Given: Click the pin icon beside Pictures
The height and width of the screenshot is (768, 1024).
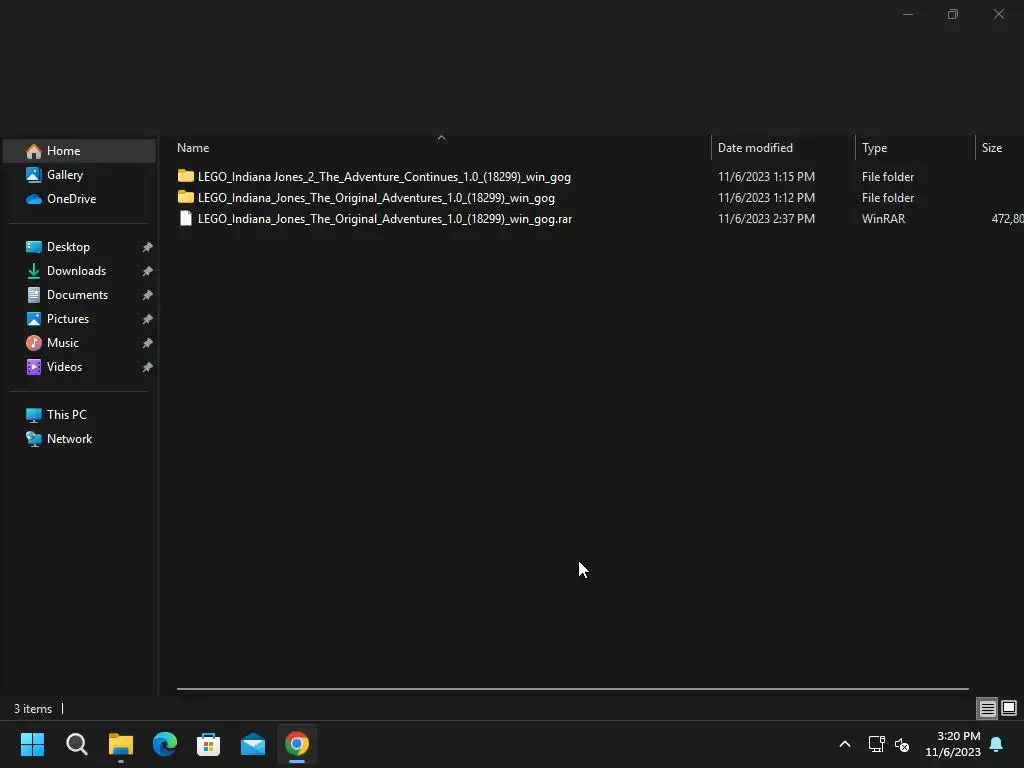Looking at the screenshot, I should pyautogui.click(x=148, y=319).
